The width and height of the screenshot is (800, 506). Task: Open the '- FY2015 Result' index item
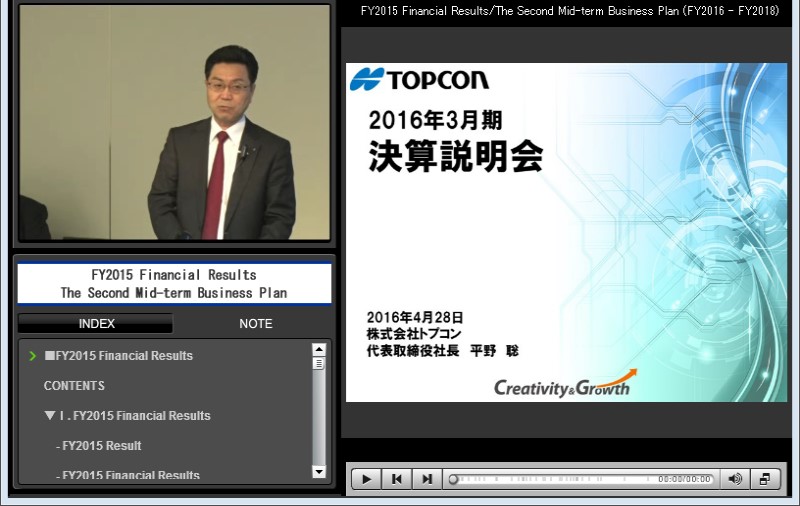(98, 445)
